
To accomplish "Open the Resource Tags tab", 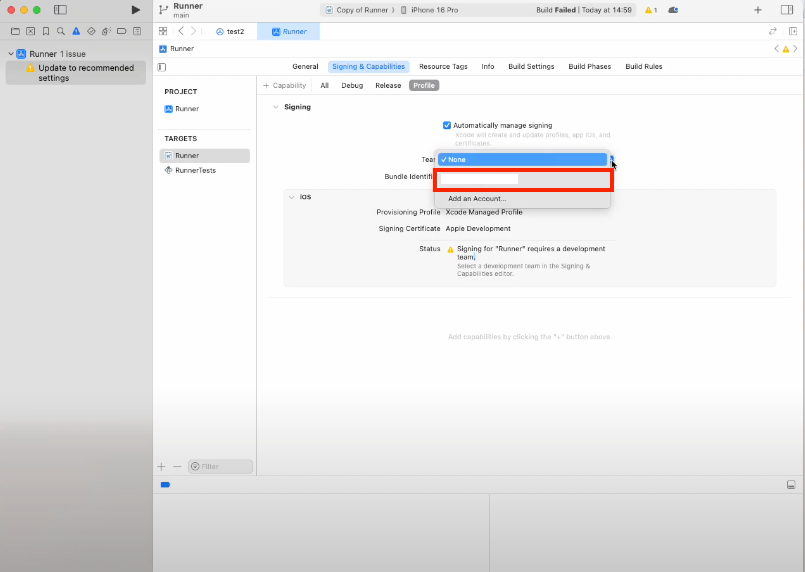I will pyautogui.click(x=443, y=67).
